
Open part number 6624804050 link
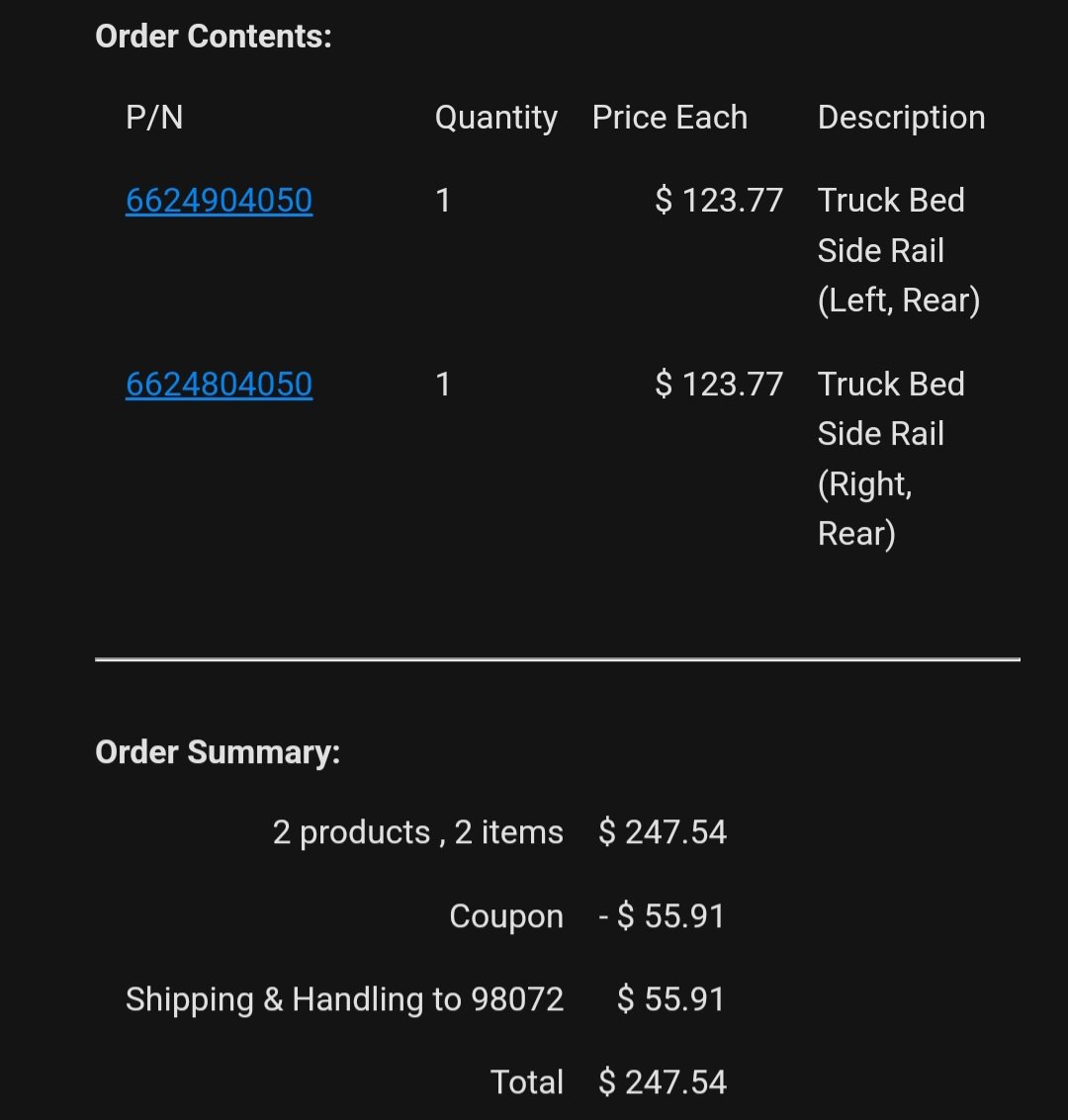[x=219, y=385]
